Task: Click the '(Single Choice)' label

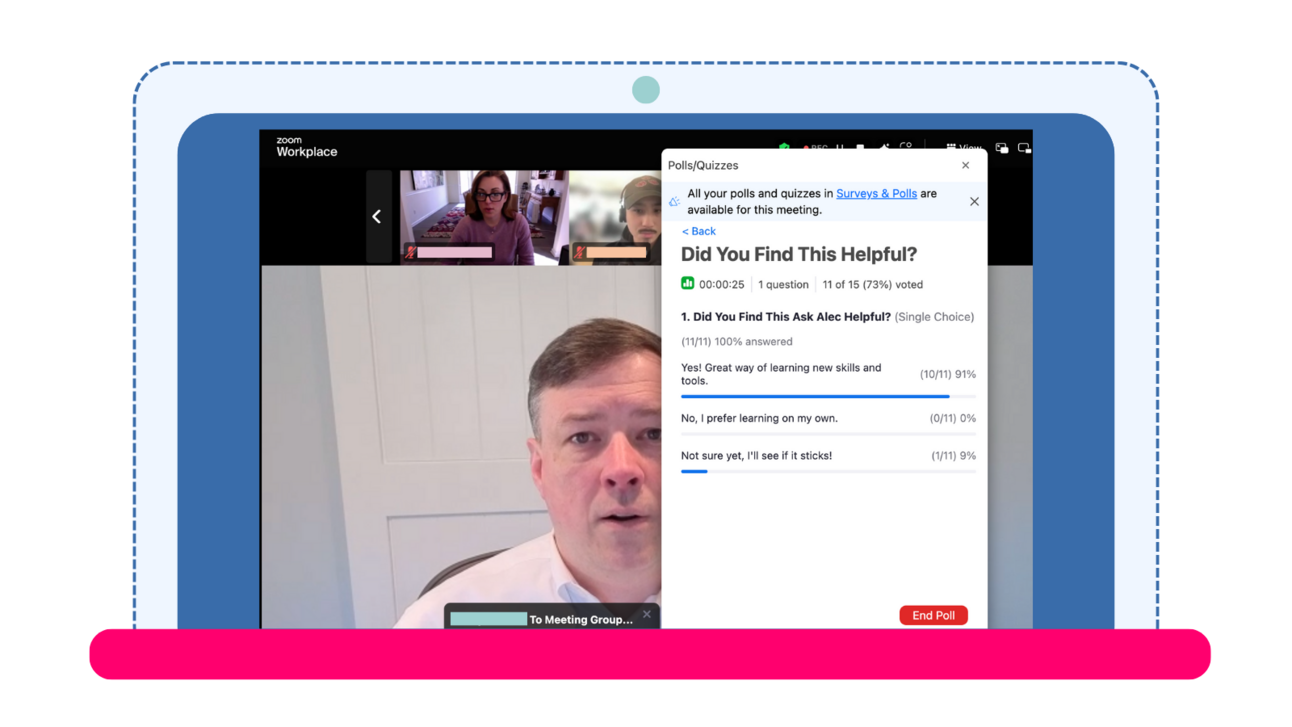Action: [x=934, y=317]
